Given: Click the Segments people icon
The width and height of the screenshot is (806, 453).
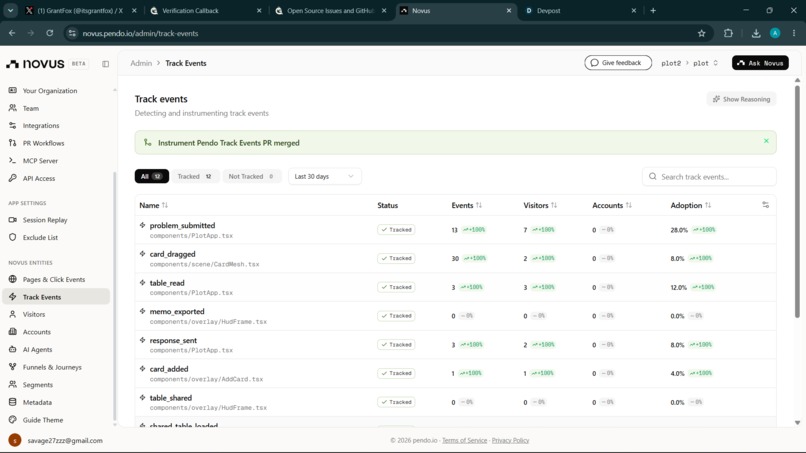Looking at the screenshot, I should (13, 384).
